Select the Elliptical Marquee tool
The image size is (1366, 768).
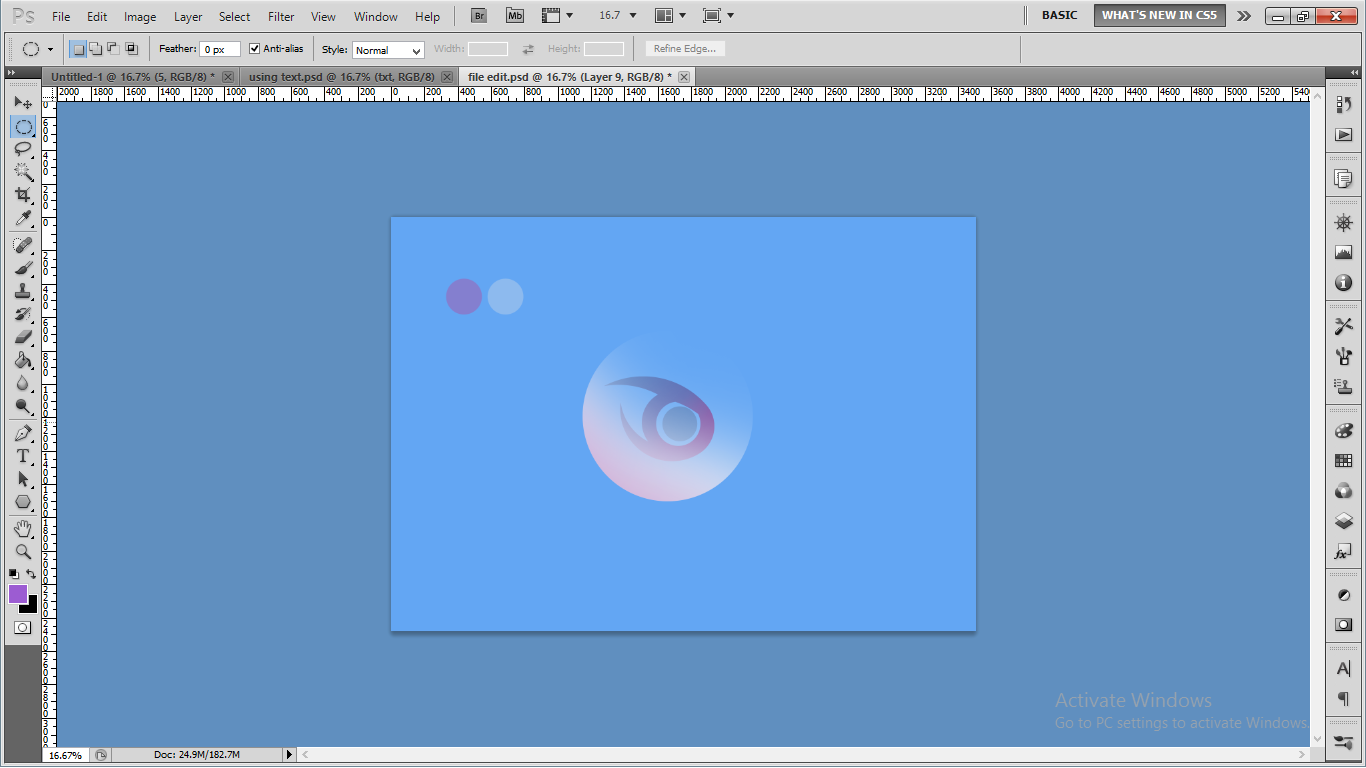(22, 127)
